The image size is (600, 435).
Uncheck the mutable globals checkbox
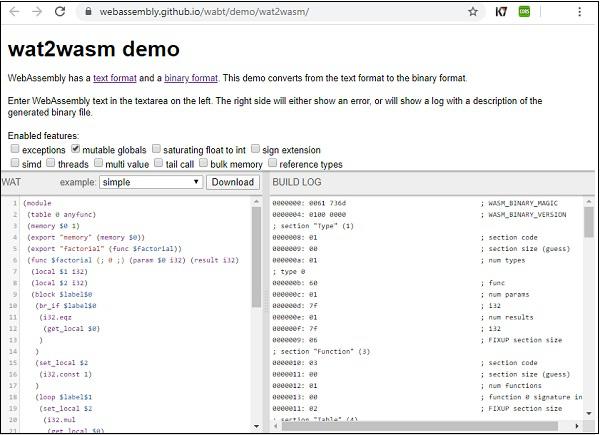click(x=75, y=148)
